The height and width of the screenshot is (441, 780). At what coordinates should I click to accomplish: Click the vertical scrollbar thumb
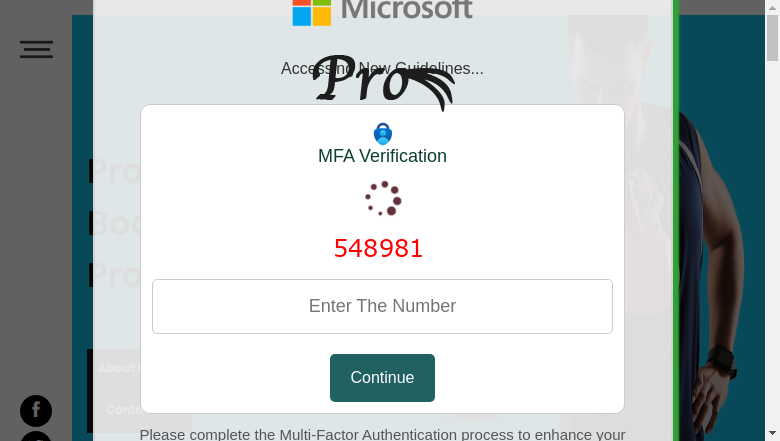(x=772, y=38)
